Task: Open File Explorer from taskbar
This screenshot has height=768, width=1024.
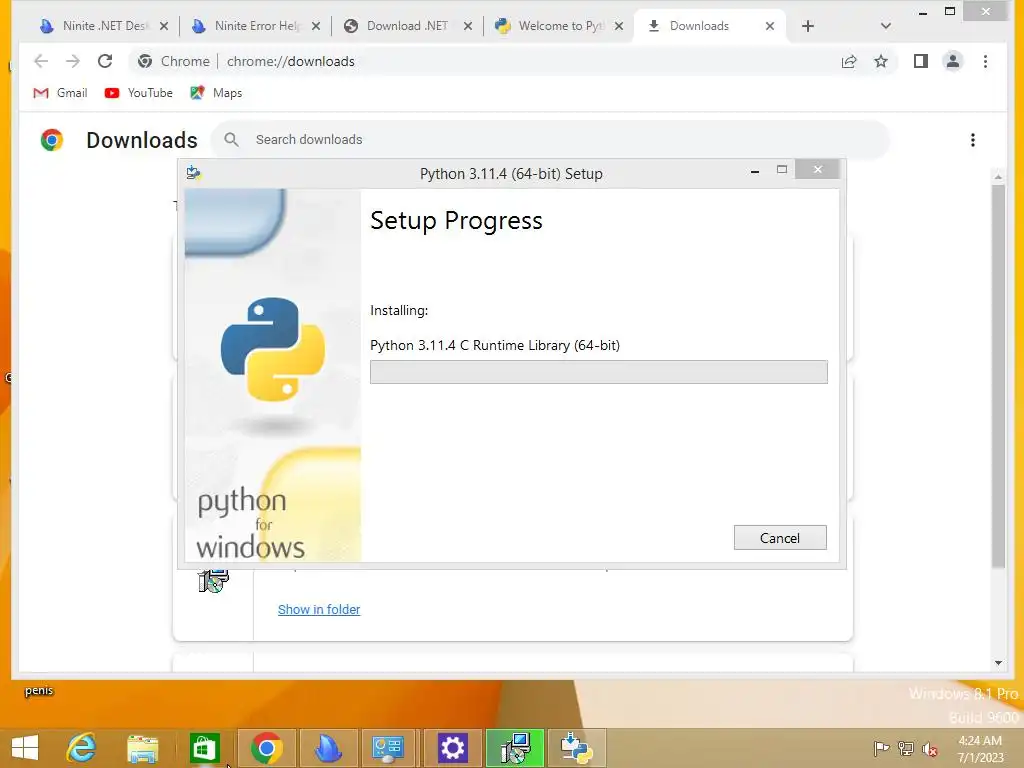Action: [142, 748]
